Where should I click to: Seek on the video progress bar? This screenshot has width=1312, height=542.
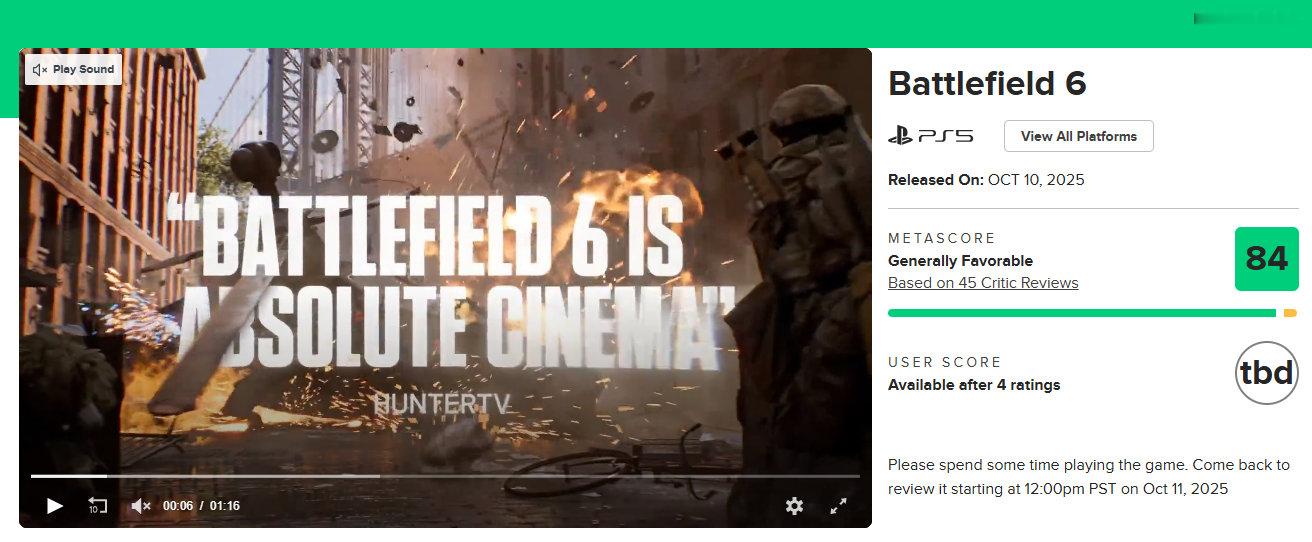click(x=445, y=476)
